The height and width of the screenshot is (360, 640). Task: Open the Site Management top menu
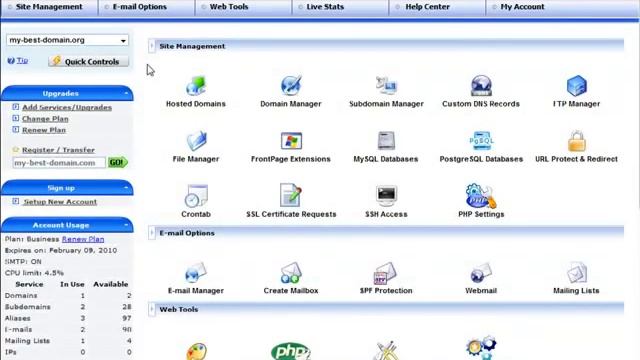click(49, 7)
